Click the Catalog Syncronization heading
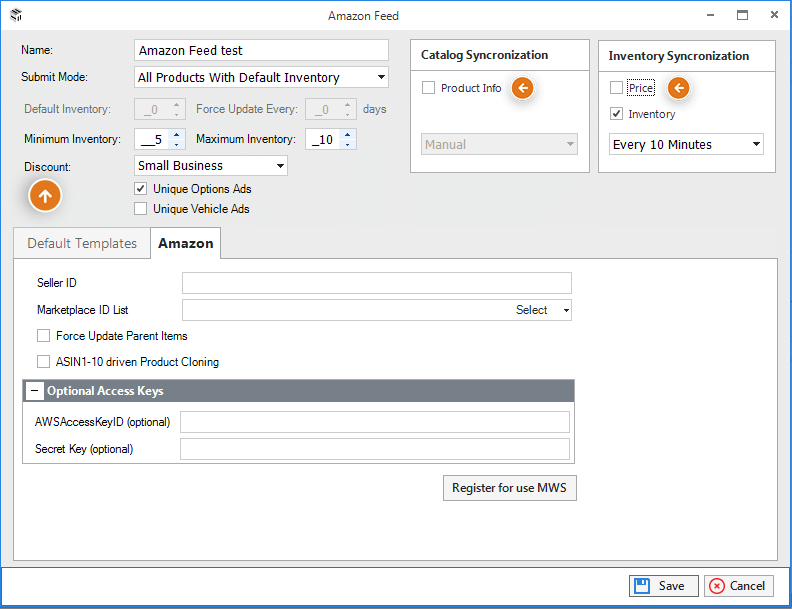Viewport: 792px width, 609px height. point(484,55)
